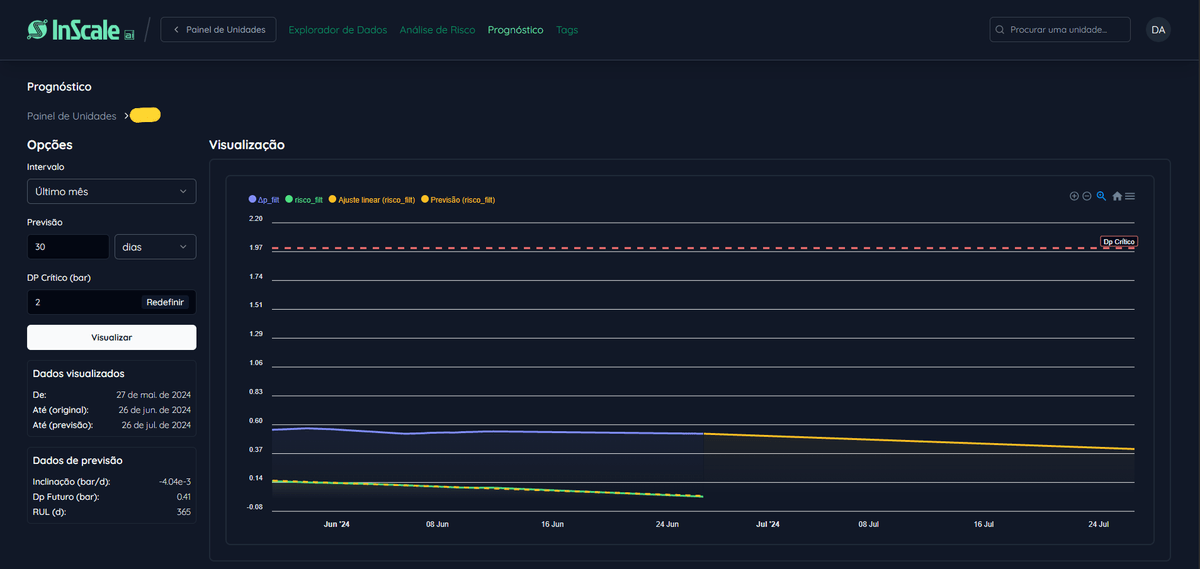Click the InScale logo
The width and height of the screenshot is (1200, 569).
(x=80, y=30)
